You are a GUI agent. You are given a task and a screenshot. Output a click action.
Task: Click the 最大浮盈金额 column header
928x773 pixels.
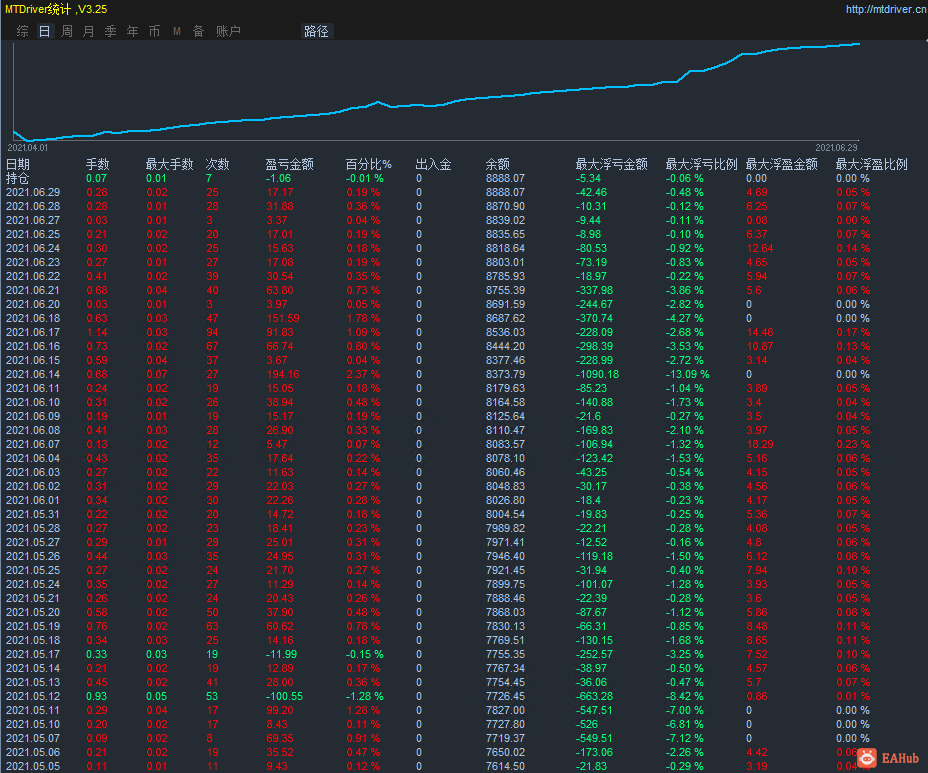[781, 164]
